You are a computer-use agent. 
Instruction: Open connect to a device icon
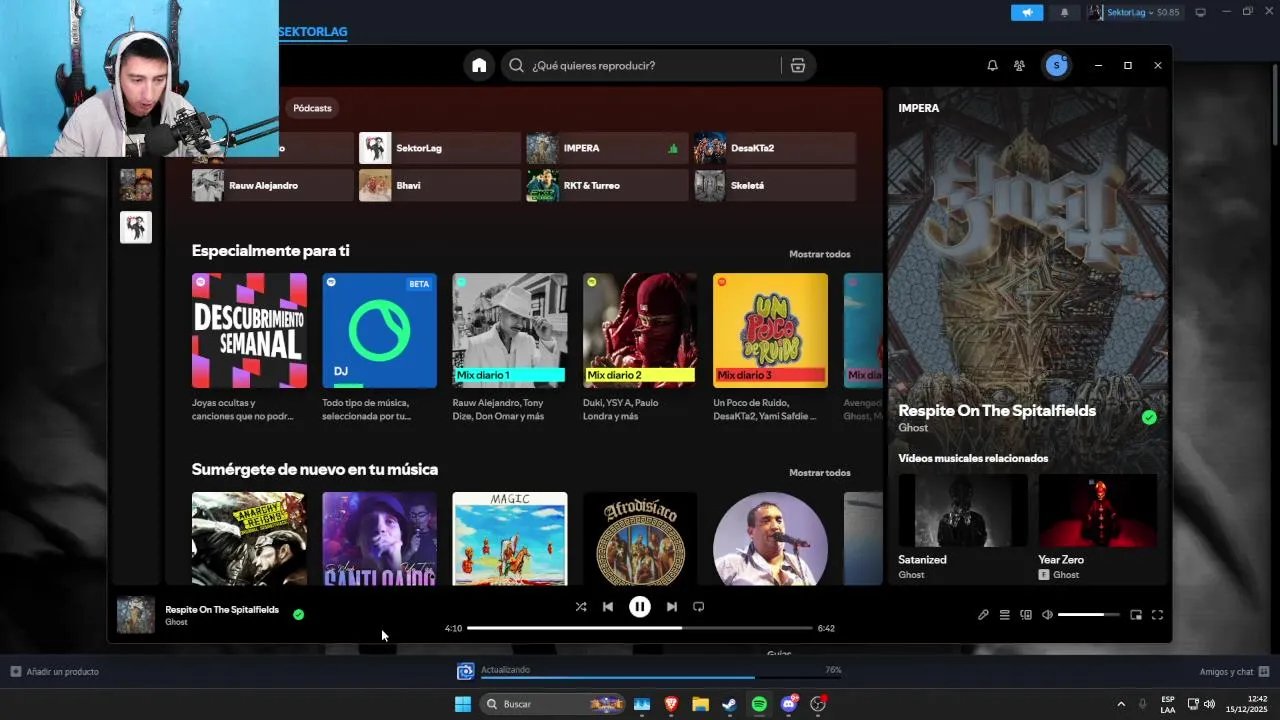point(1026,615)
